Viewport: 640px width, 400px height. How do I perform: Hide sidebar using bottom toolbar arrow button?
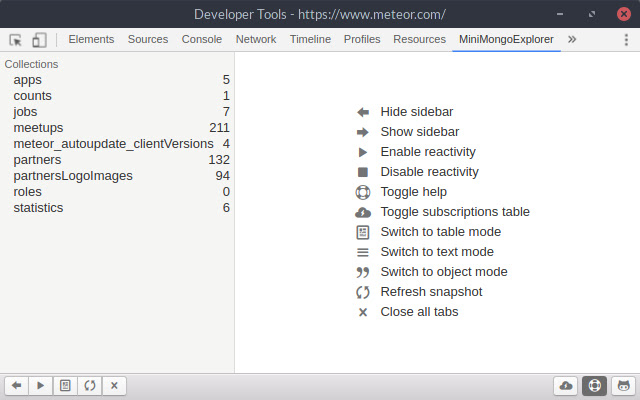coord(16,386)
